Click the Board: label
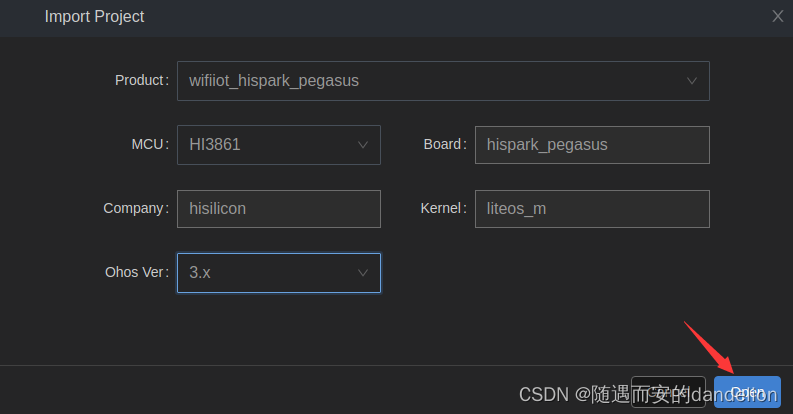The height and width of the screenshot is (414, 793). pyautogui.click(x=445, y=145)
